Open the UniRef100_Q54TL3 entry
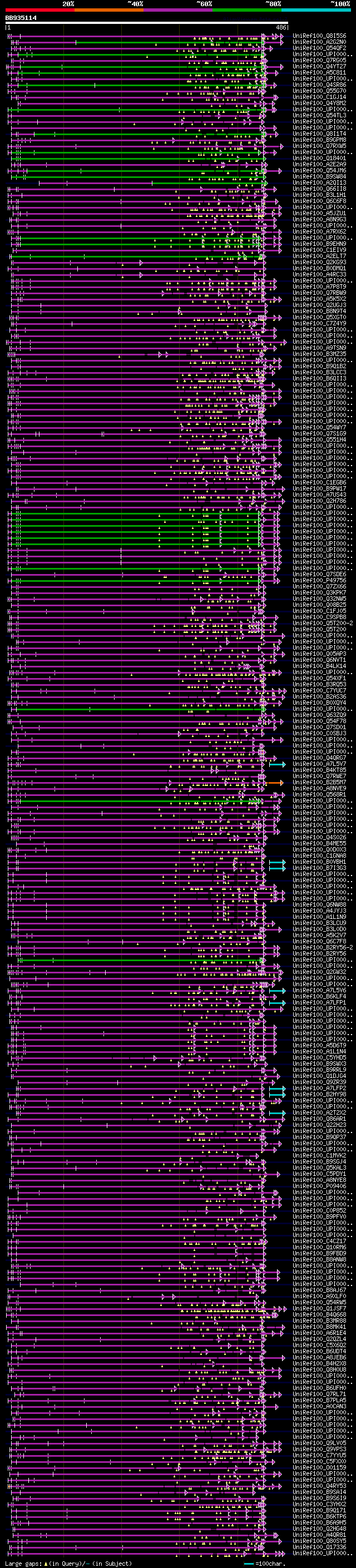The width and height of the screenshot is (356, 1568). (319, 115)
